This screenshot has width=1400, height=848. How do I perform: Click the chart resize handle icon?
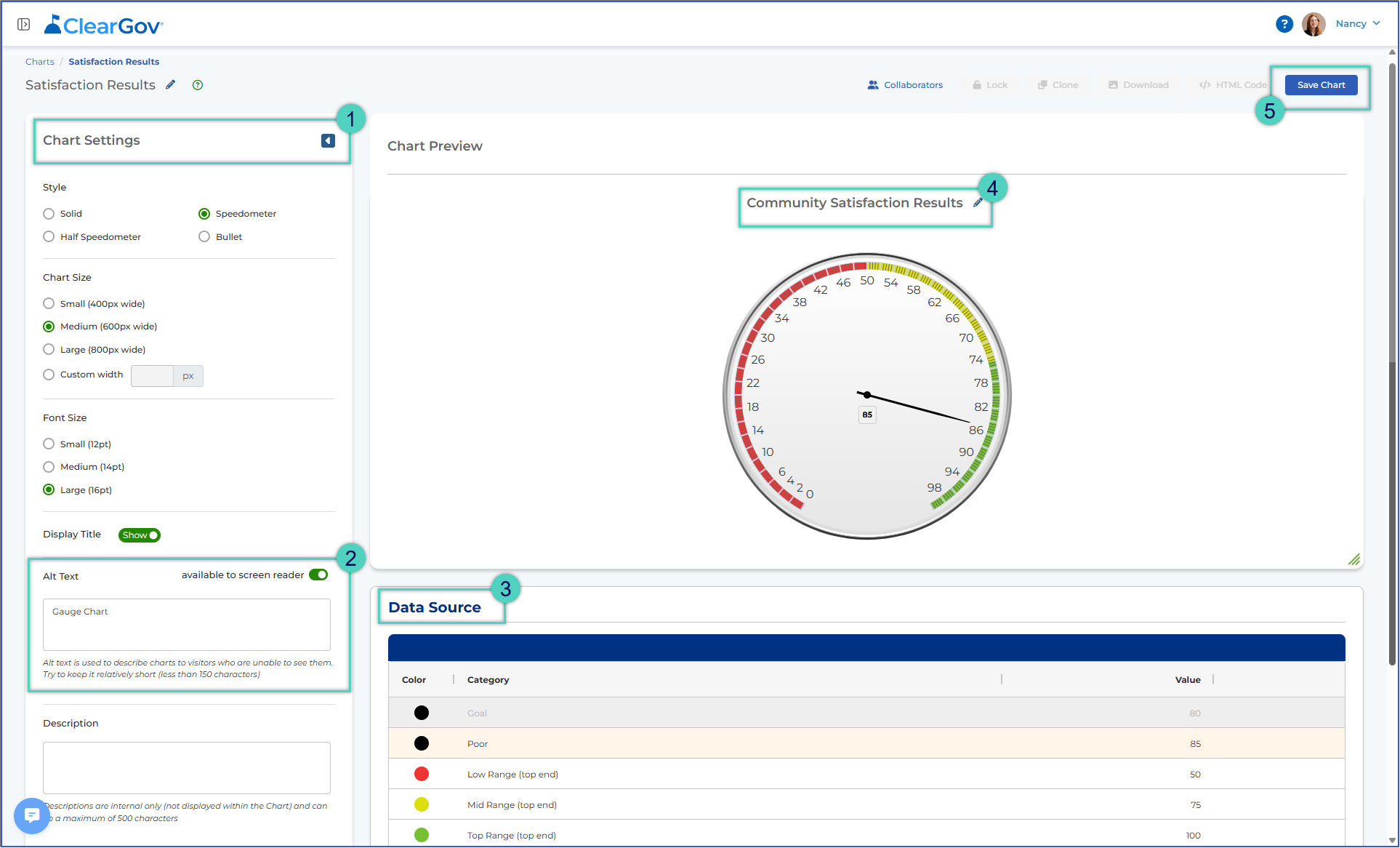[x=1353, y=559]
